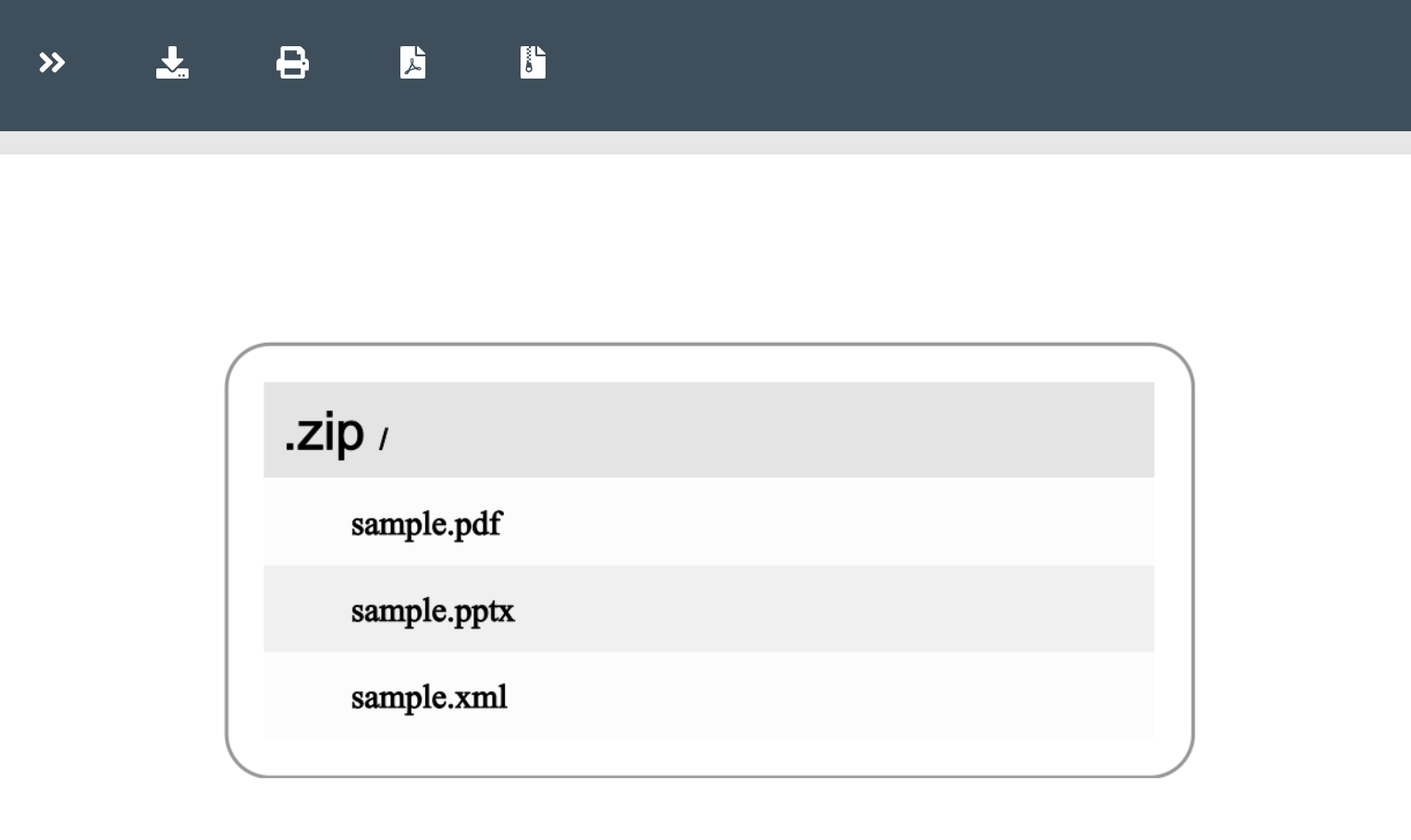Toggle selection of sample.xml entry

click(428, 697)
